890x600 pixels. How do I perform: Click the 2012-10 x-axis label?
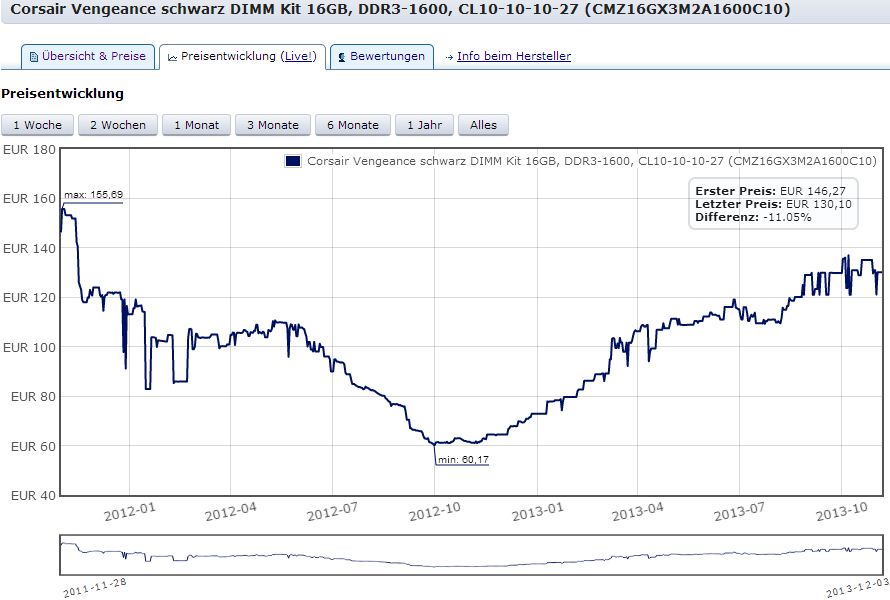[x=435, y=512]
